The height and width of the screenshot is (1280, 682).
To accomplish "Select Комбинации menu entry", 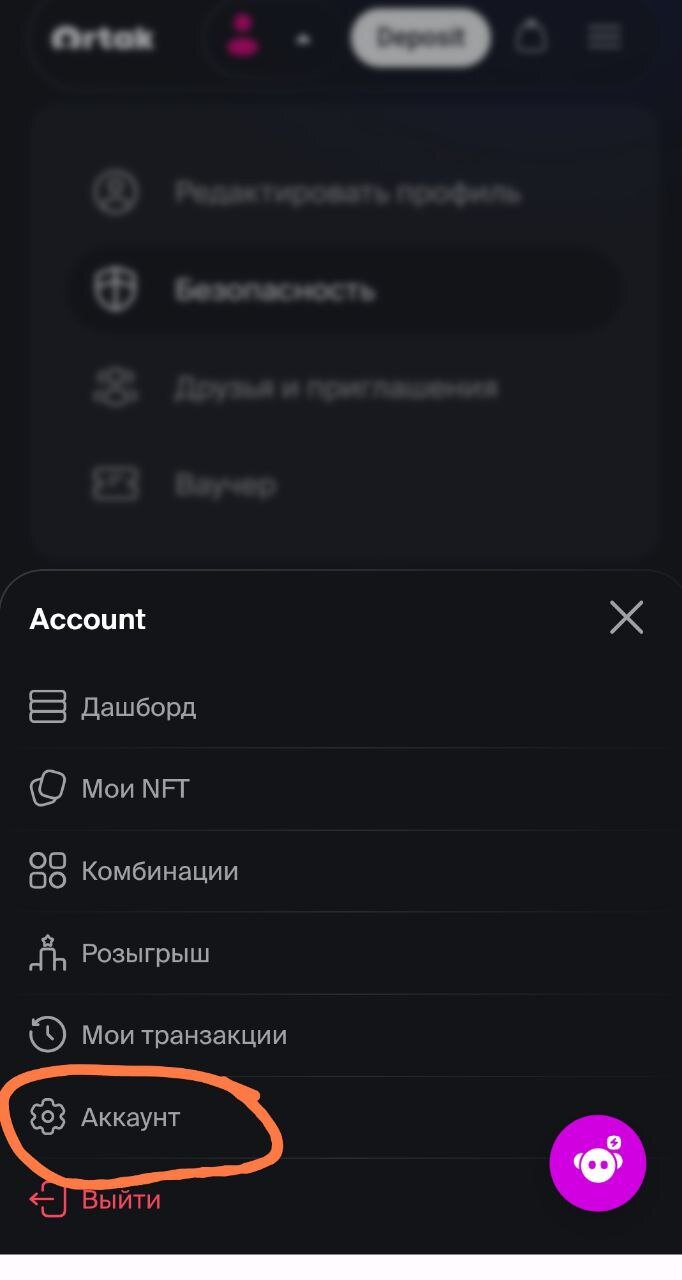I will pyautogui.click(x=159, y=871).
